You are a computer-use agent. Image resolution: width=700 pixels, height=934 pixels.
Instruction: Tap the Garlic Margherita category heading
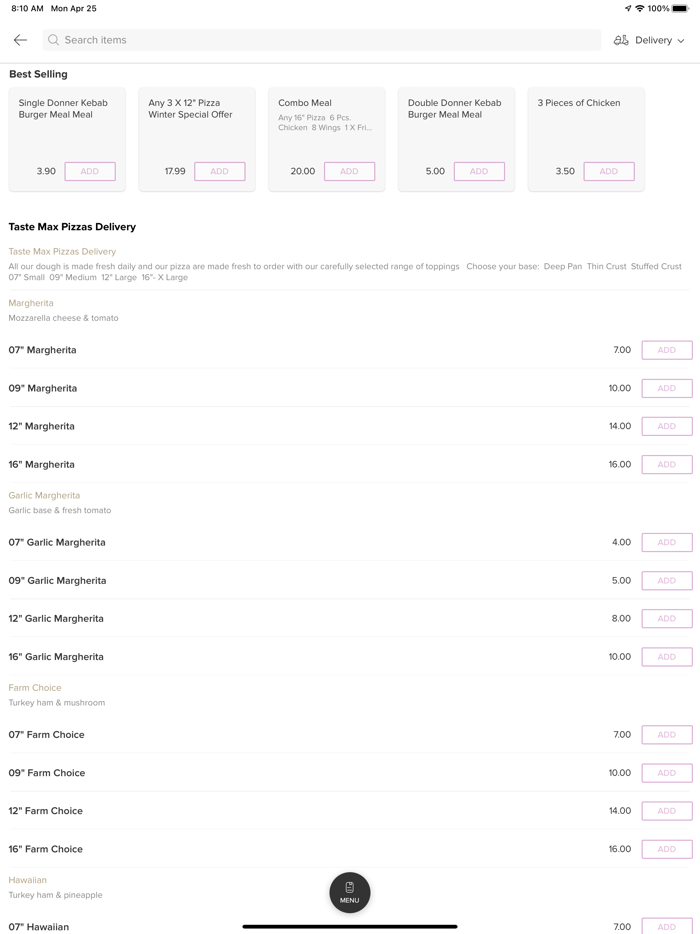click(x=44, y=495)
